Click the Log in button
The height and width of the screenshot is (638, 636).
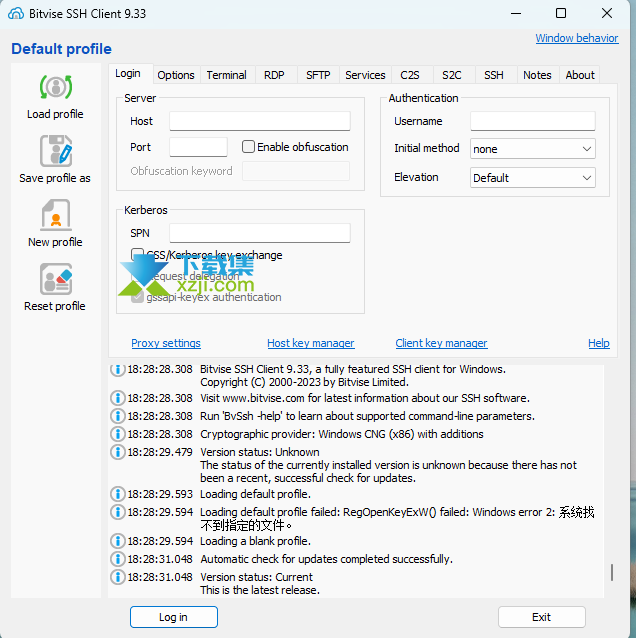click(x=174, y=617)
